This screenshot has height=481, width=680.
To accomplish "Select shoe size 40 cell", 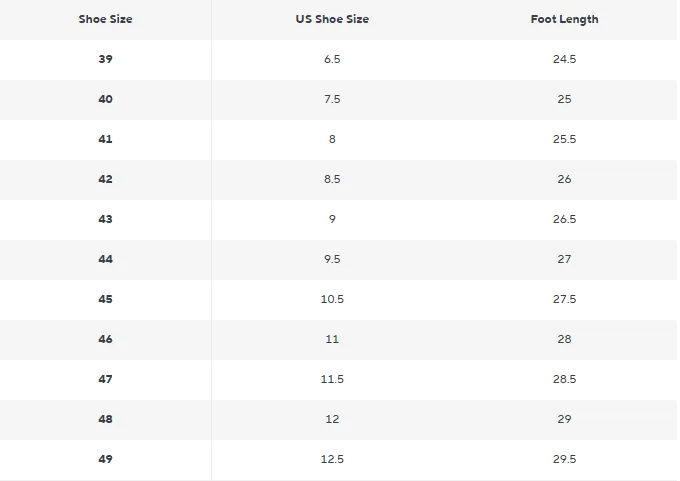I will click(x=106, y=99).
